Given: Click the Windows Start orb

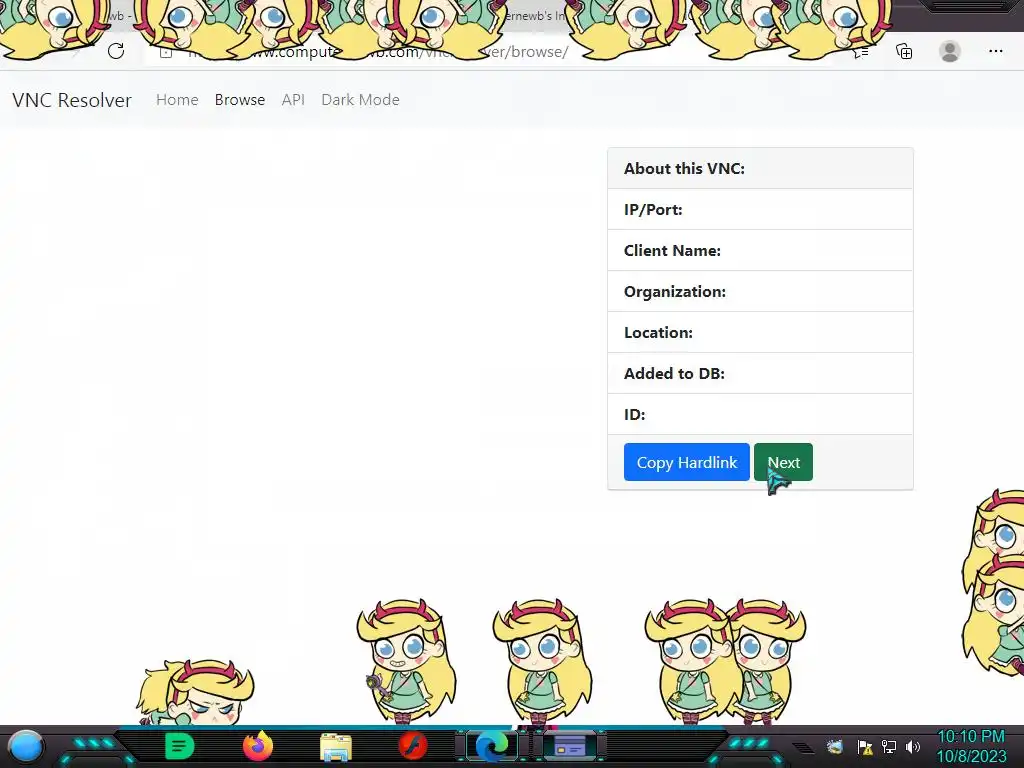Looking at the screenshot, I should coord(26,746).
